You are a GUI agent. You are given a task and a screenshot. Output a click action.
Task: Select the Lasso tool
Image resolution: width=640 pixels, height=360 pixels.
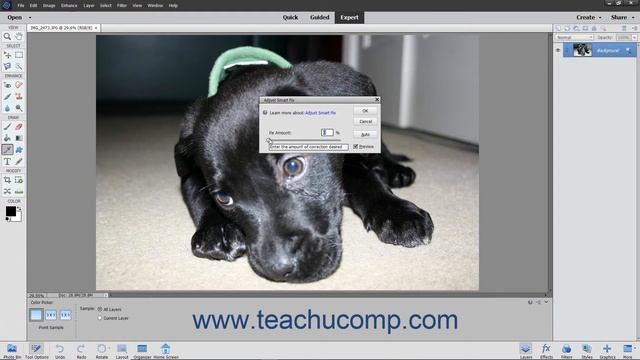pos(7,66)
